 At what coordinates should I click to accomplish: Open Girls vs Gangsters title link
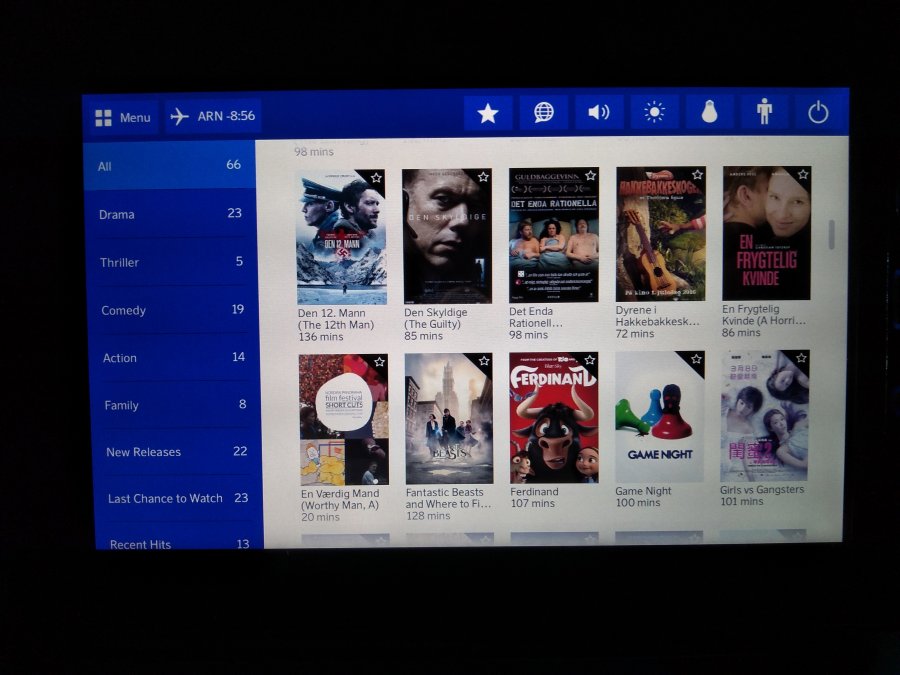coord(762,490)
